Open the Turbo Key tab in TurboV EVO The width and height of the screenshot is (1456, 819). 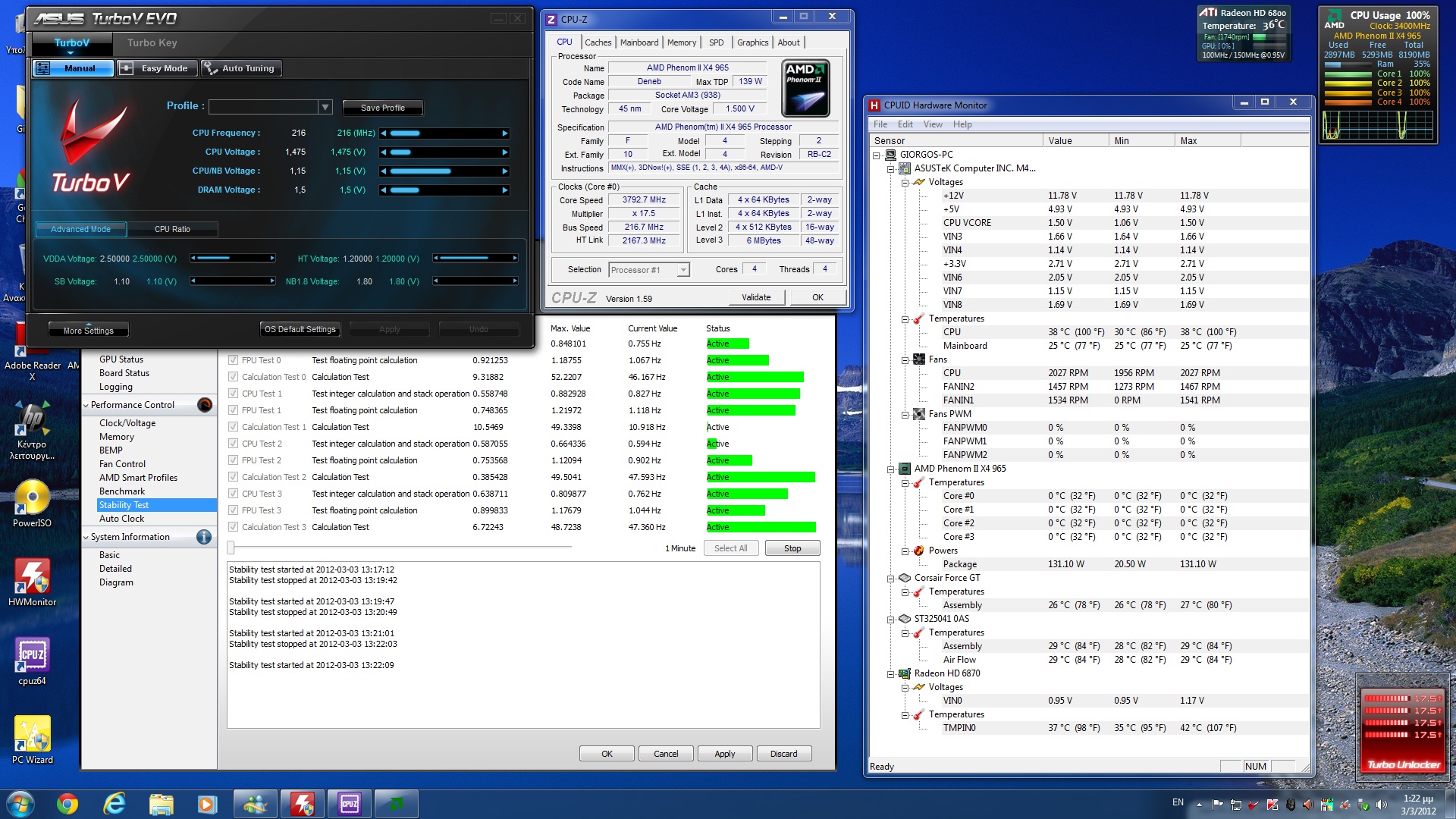(152, 43)
